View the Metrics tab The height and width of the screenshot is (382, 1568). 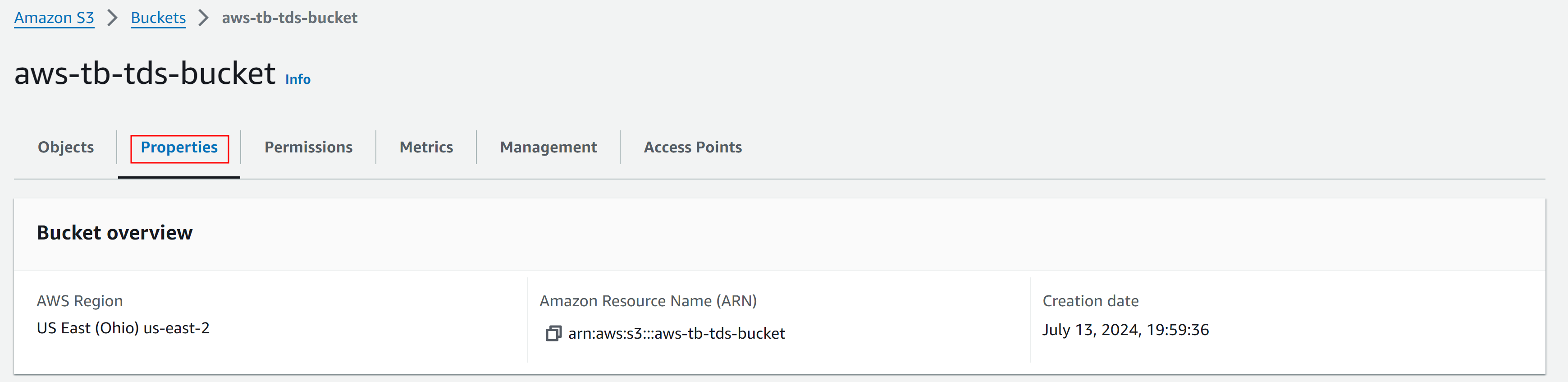pyautogui.click(x=426, y=147)
